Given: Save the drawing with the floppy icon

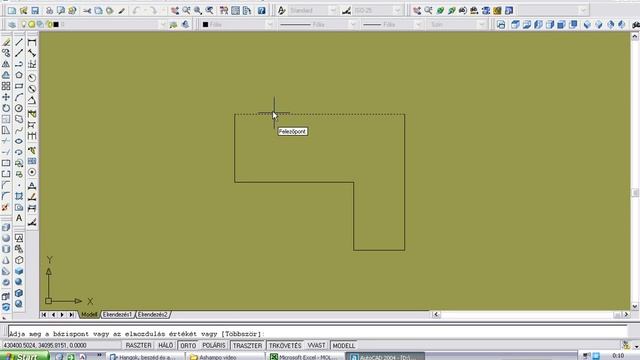Looking at the screenshot, I should 35,11.
